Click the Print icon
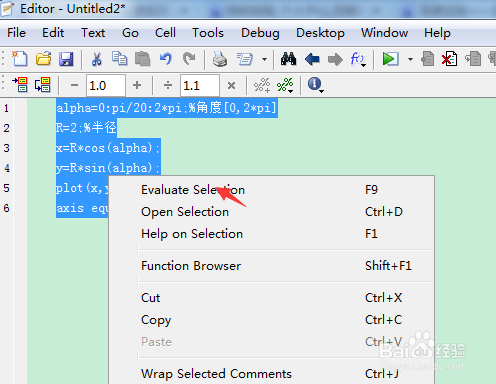Image resolution: width=496 pixels, height=384 pixels. 220,59
